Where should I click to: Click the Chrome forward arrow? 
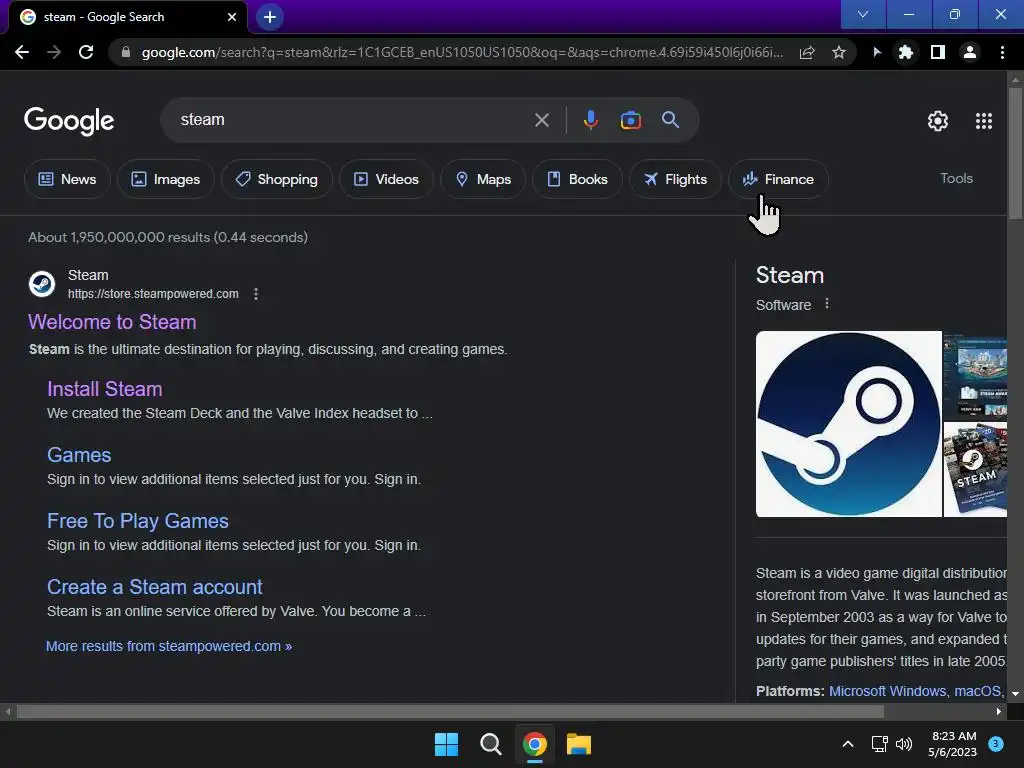click(54, 52)
